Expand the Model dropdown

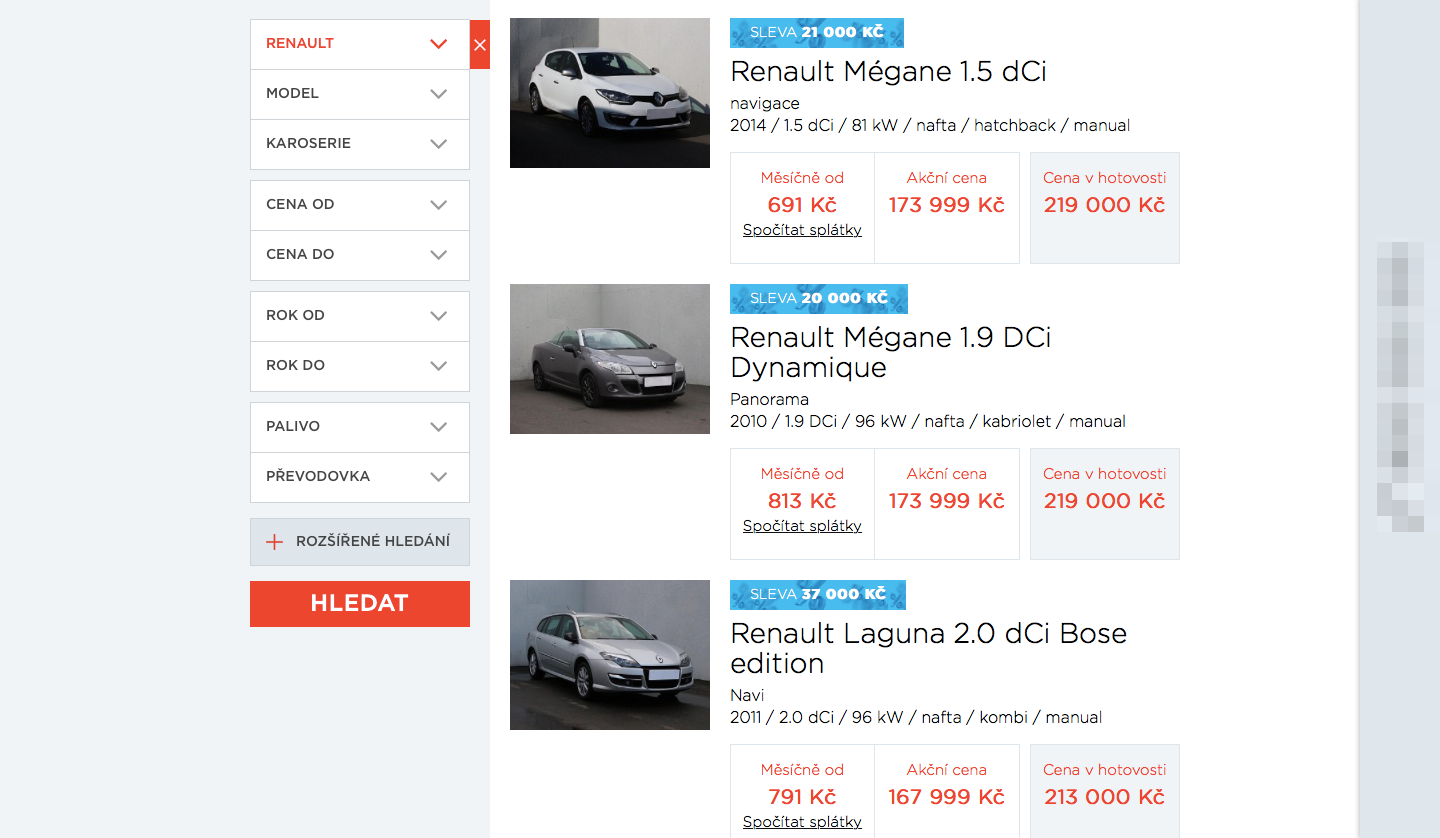point(360,94)
